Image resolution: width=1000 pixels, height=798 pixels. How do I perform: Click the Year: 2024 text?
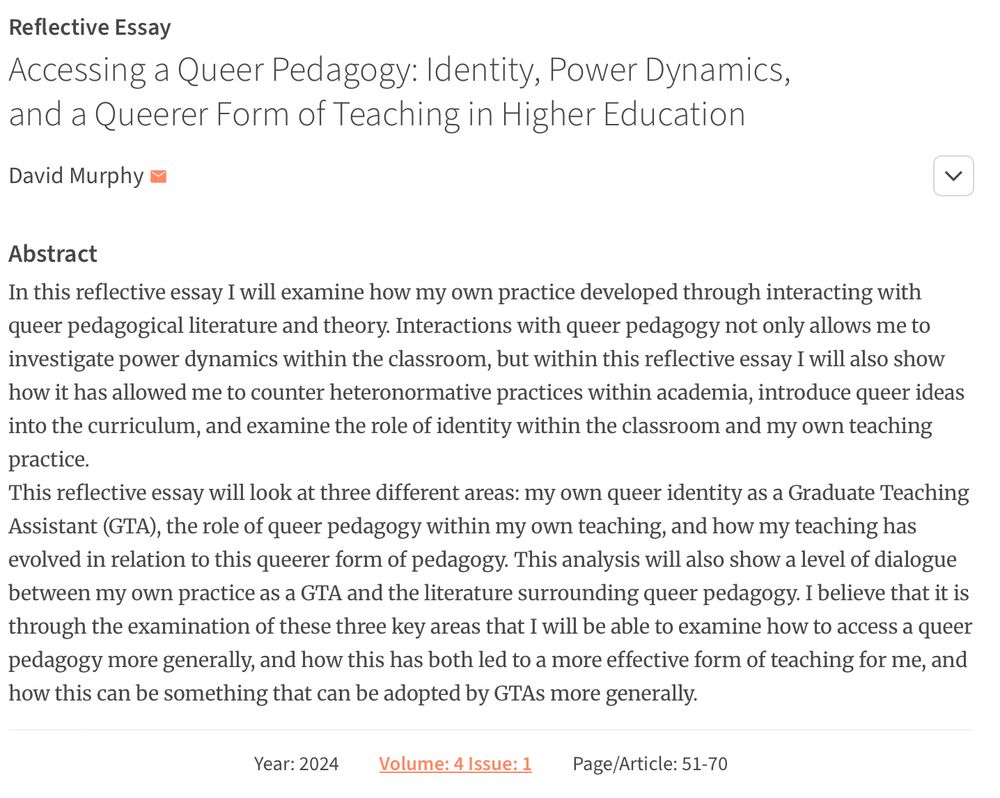pos(296,764)
